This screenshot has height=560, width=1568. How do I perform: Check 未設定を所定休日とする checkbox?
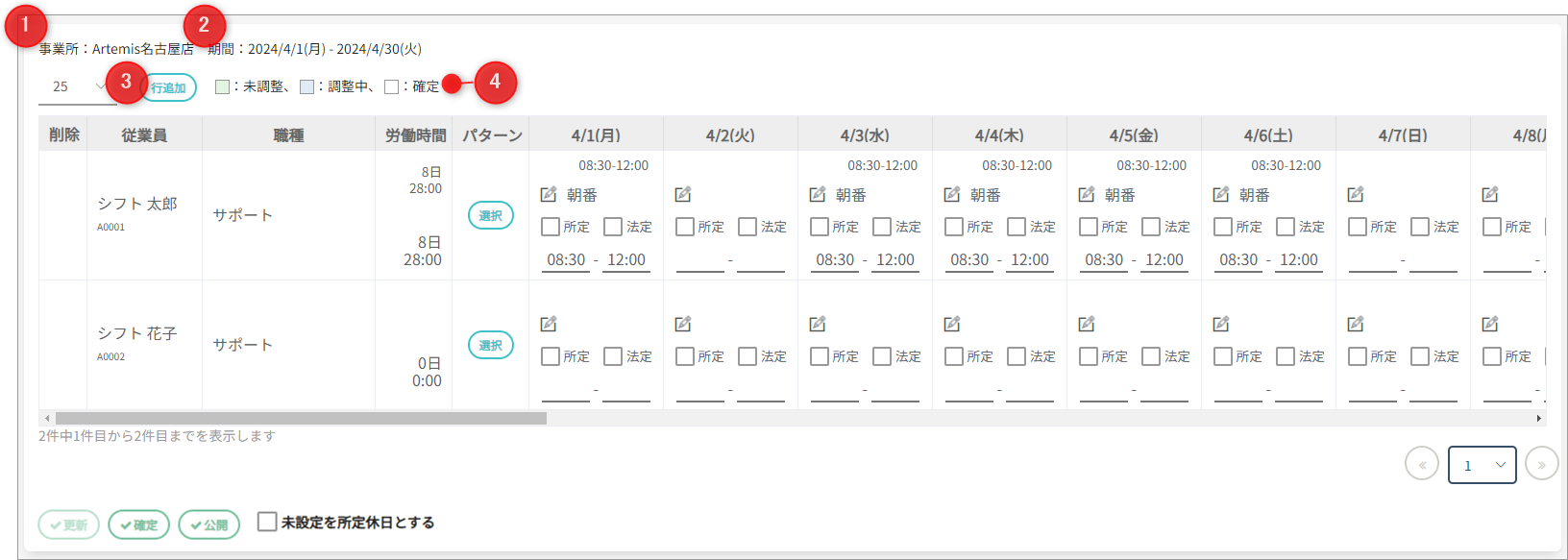click(x=268, y=522)
